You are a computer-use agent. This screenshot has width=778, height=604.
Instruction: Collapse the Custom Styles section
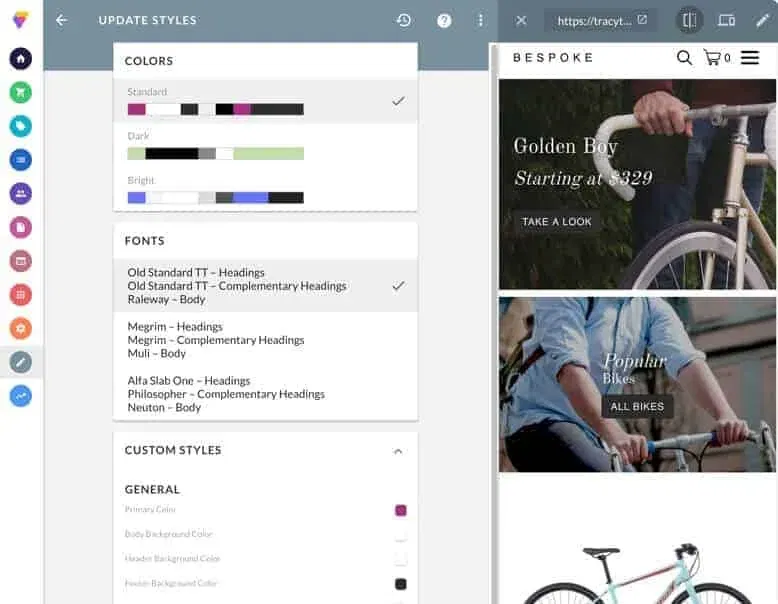[x=398, y=451]
